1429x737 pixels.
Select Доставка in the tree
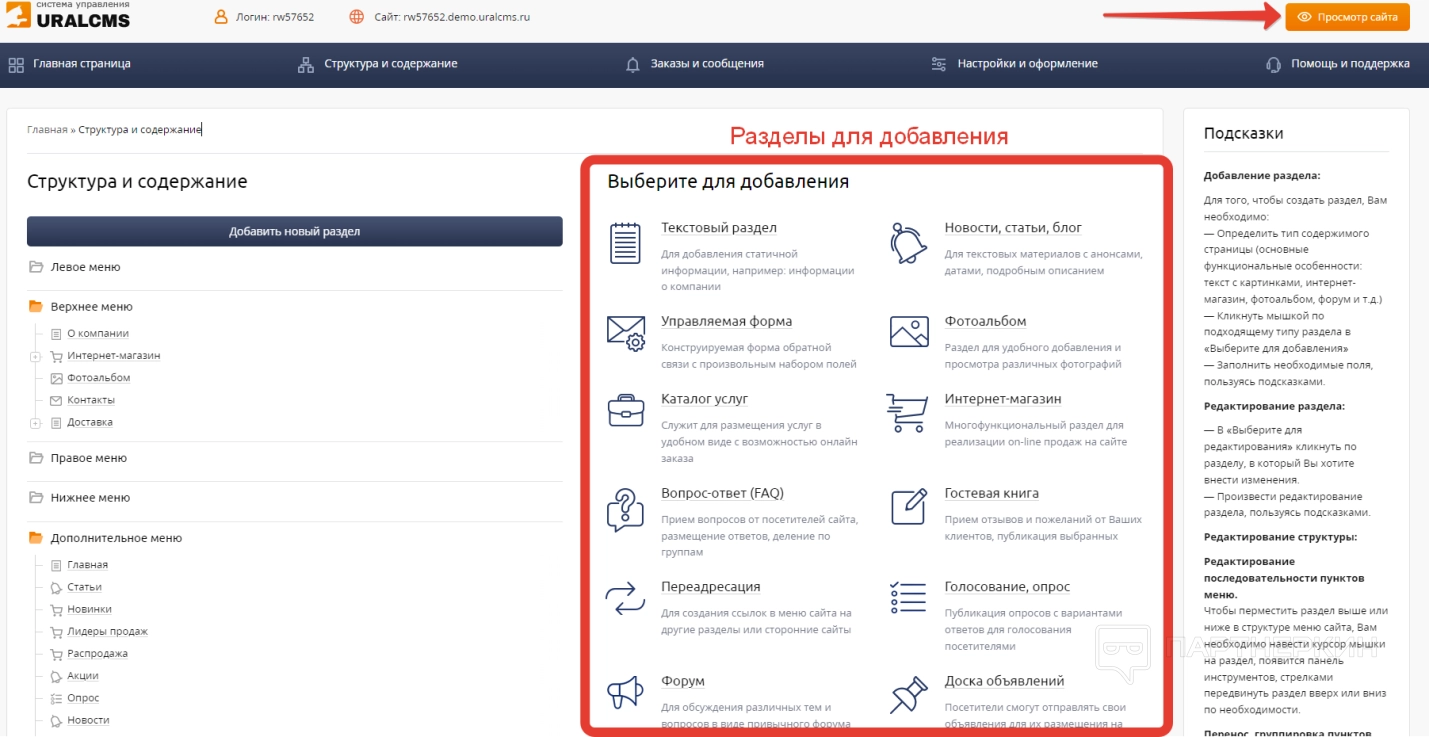[90, 423]
